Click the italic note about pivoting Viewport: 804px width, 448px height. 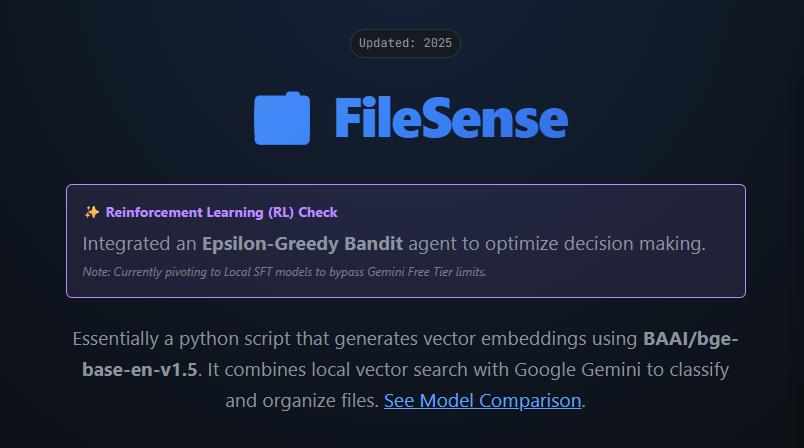(284, 272)
